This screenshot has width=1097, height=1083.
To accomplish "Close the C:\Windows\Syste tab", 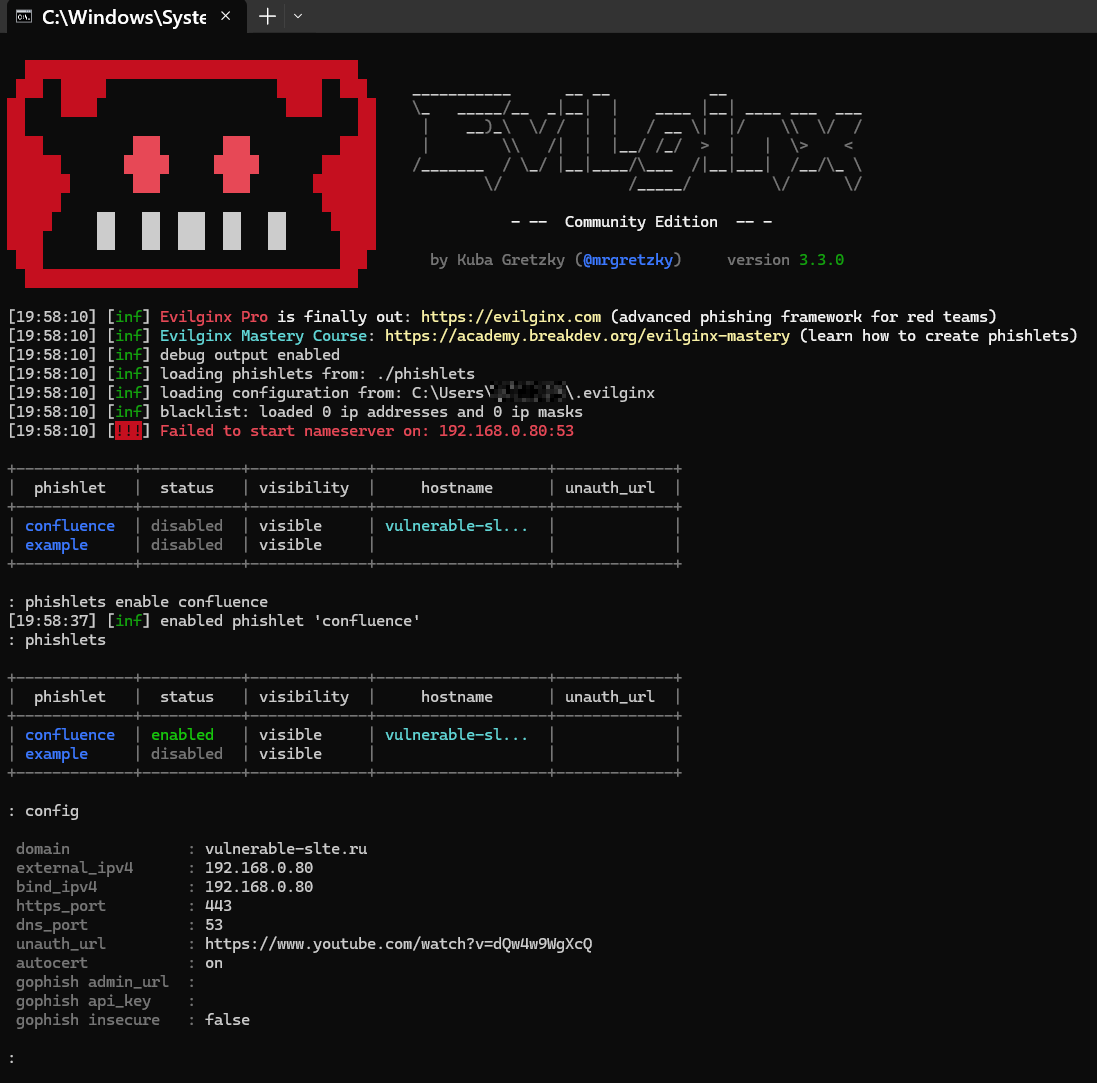I will pyautogui.click(x=225, y=15).
